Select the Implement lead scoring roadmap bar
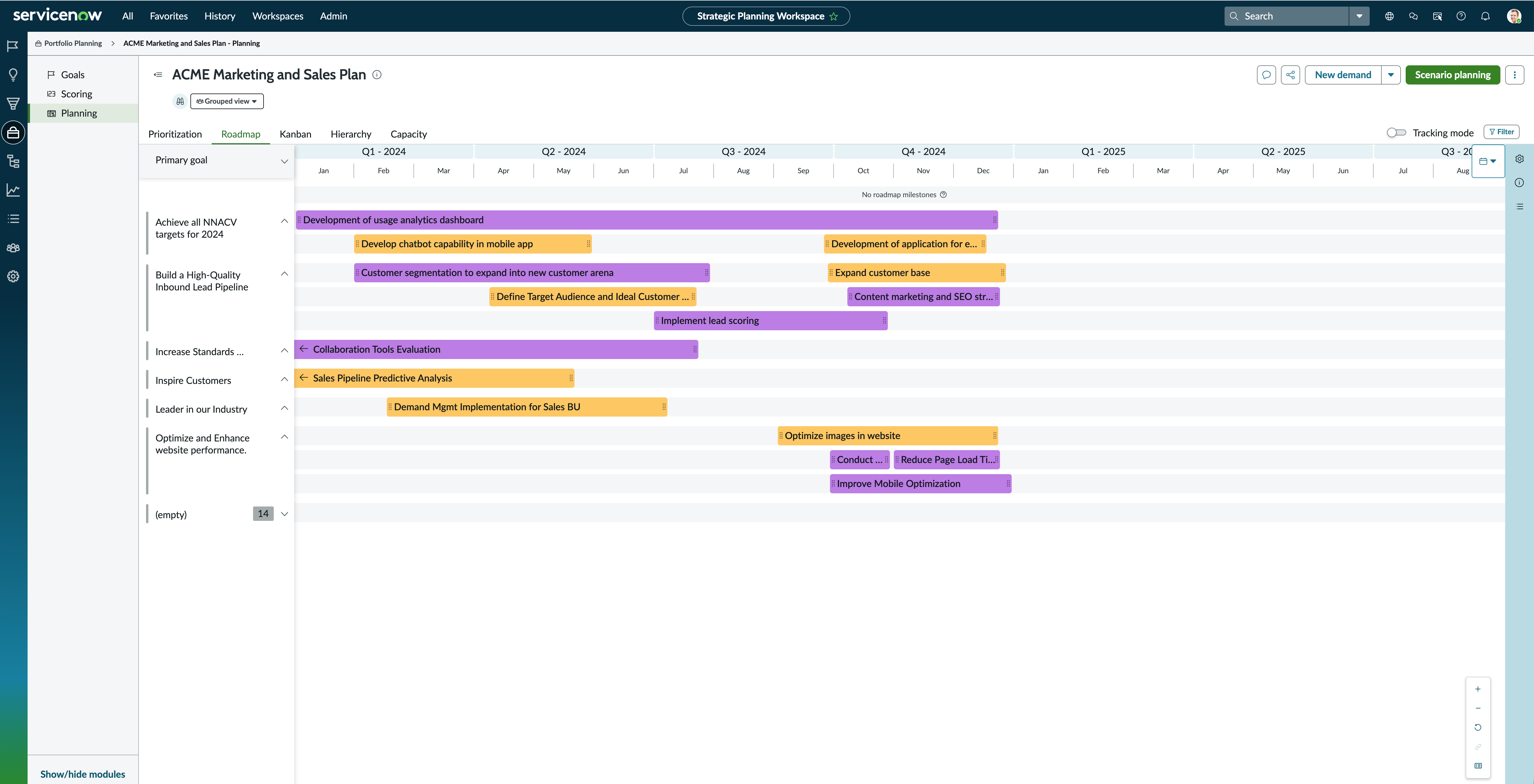The image size is (1534, 784). (771, 321)
